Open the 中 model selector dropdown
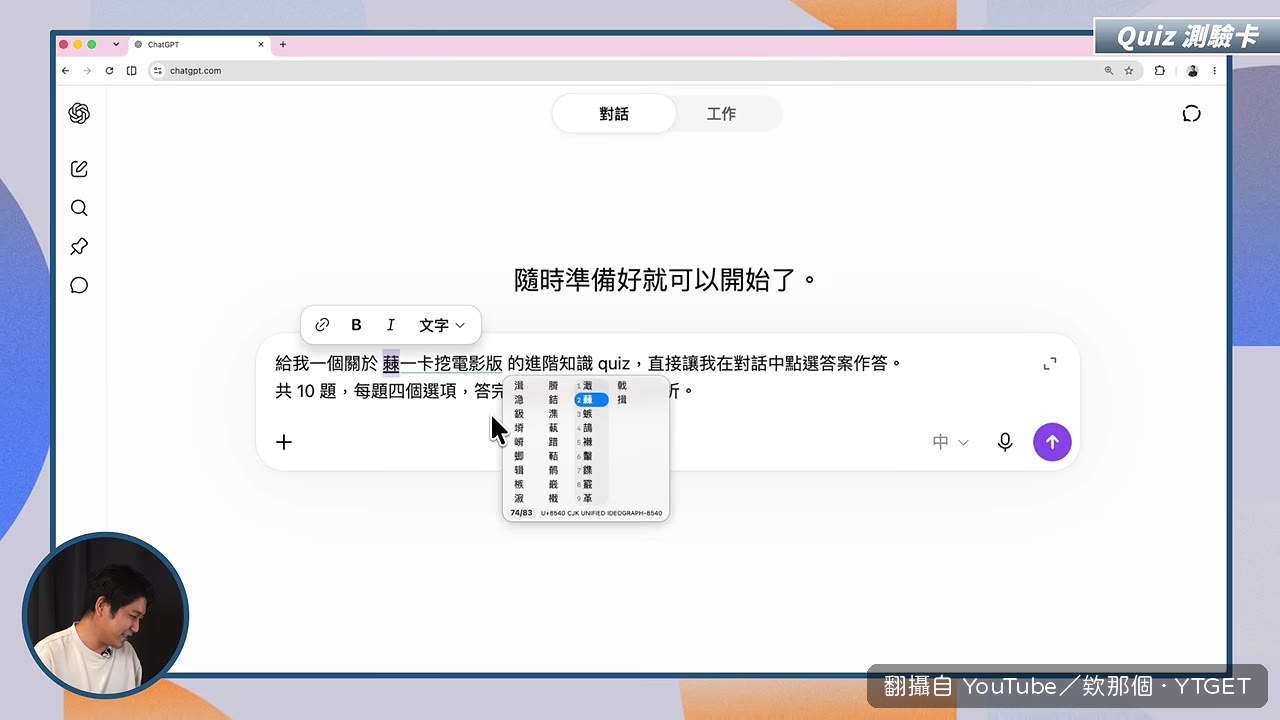The height and width of the screenshot is (720, 1280). click(950, 442)
